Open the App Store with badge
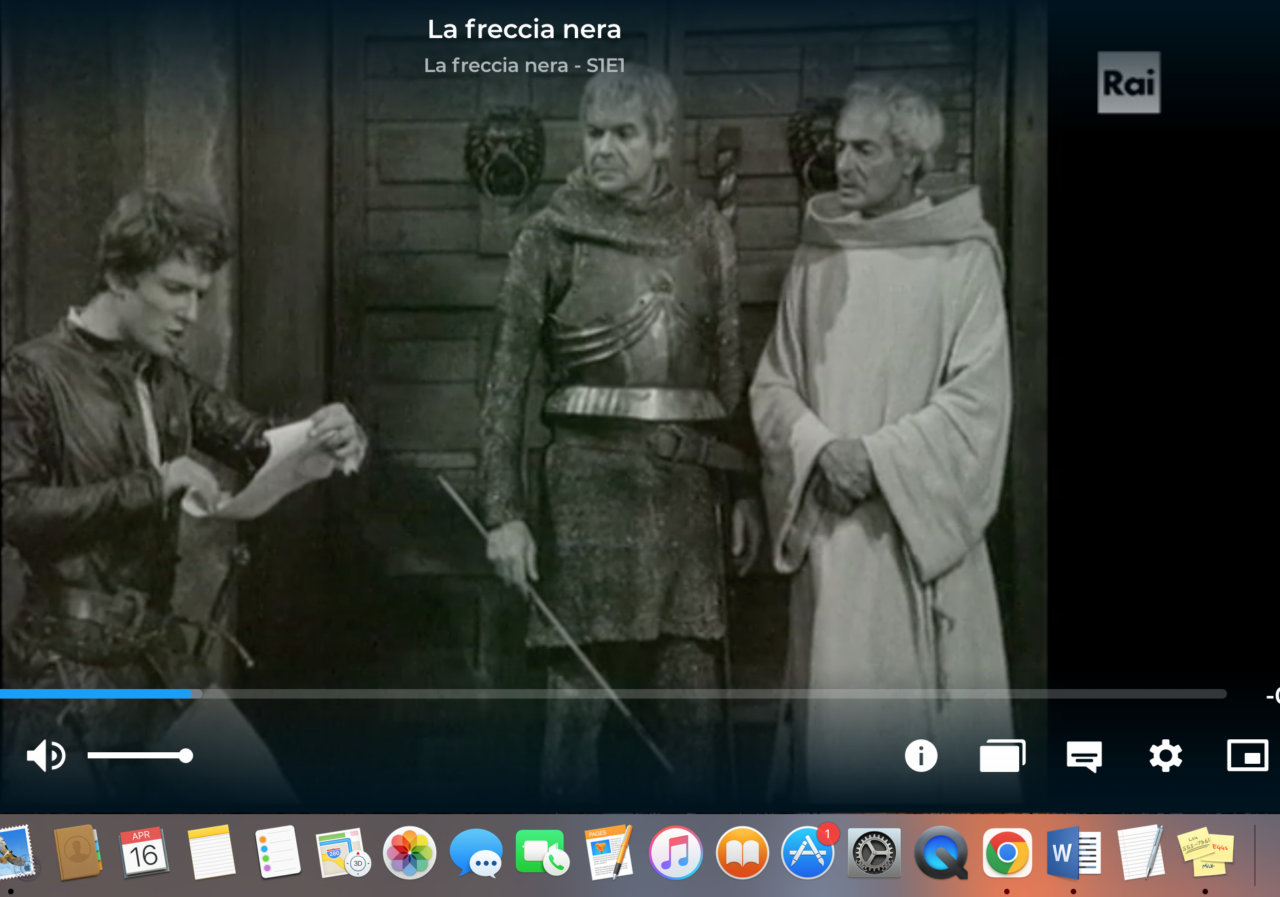This screenshot has height=897, width=1280. (x=808, y=853)
